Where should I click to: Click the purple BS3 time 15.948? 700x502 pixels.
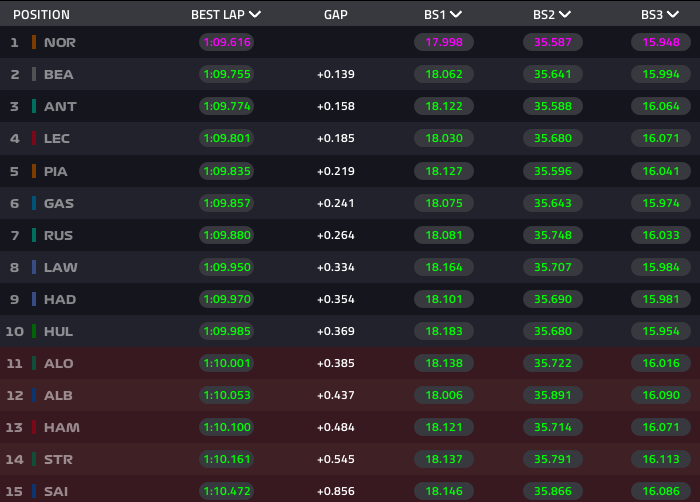click(x=661, y=42)
